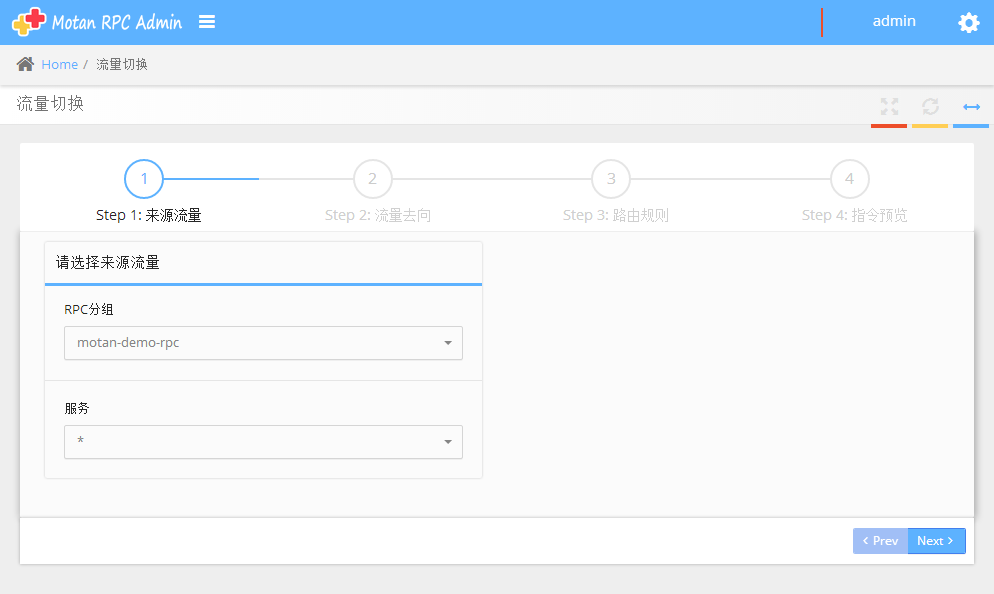Go to step 2 circle 流量去向

[372, 179]
